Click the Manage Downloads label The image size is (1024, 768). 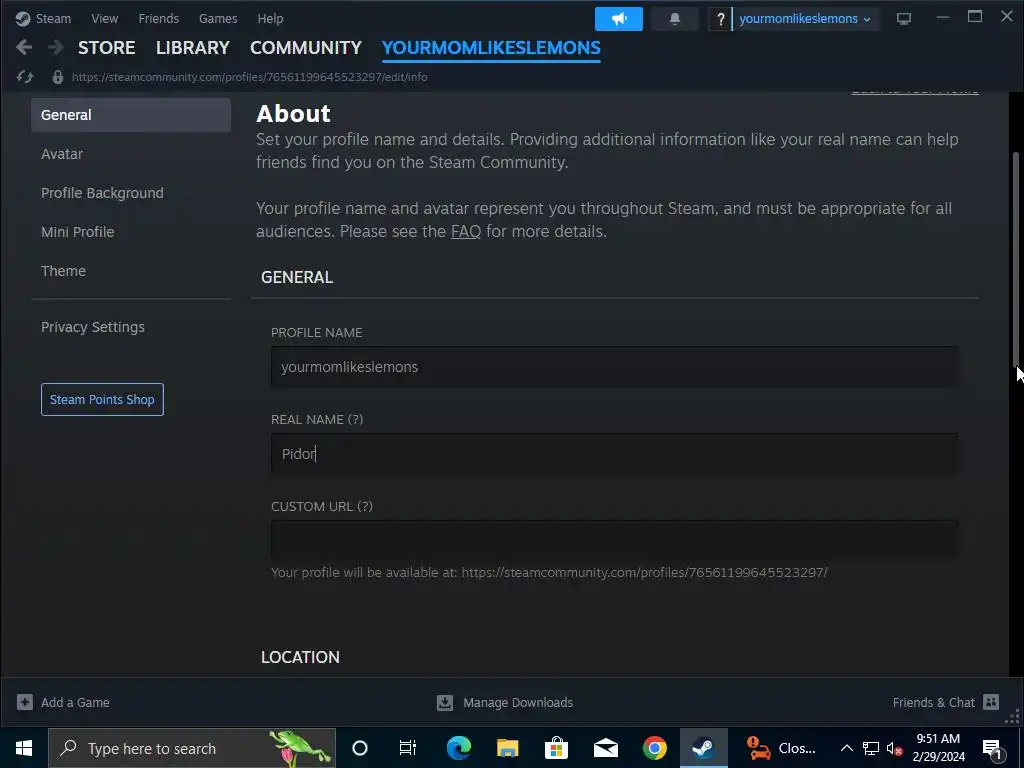click(518, 703)
